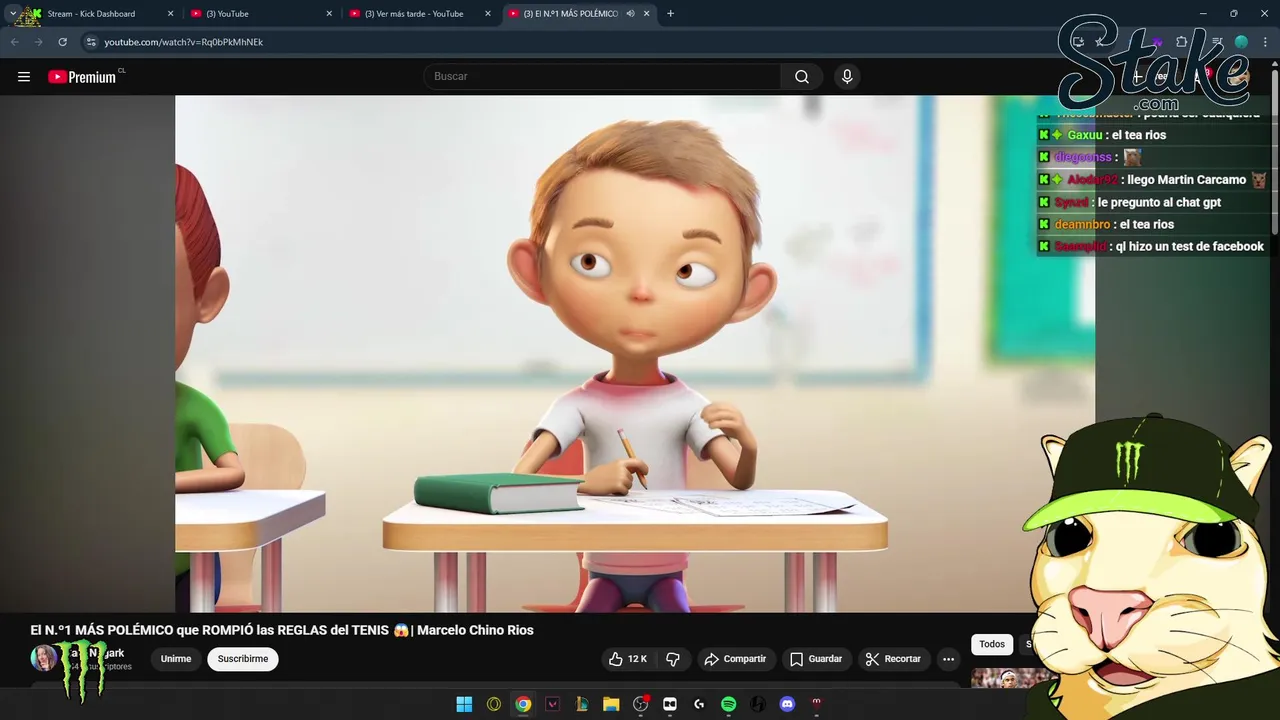Screen dimensions: 1280x720
Task: Open the Chrome profile avatar
Action: tap(1241, 42)
